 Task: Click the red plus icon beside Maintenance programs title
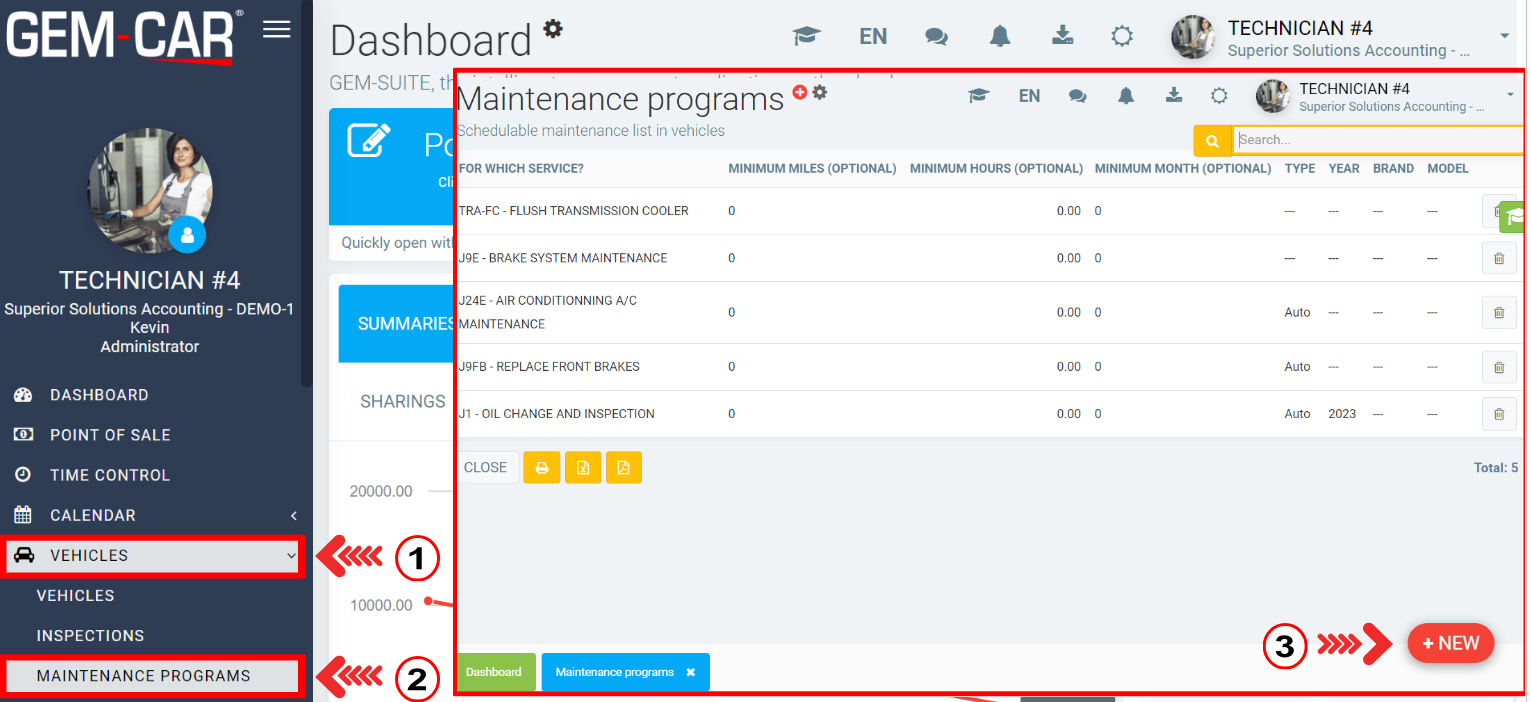[799, 92]
